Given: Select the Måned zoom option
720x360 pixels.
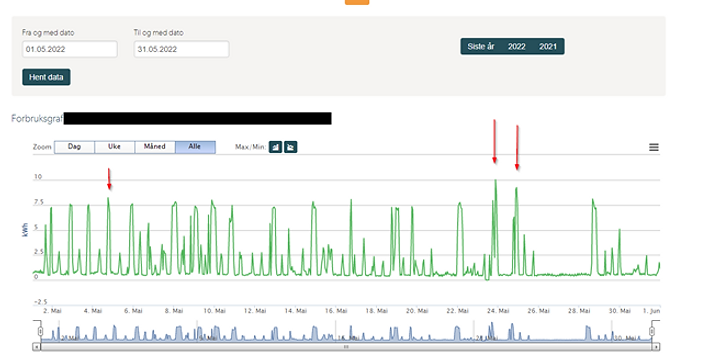Looking at the screenshot, I should pos(155,147).
